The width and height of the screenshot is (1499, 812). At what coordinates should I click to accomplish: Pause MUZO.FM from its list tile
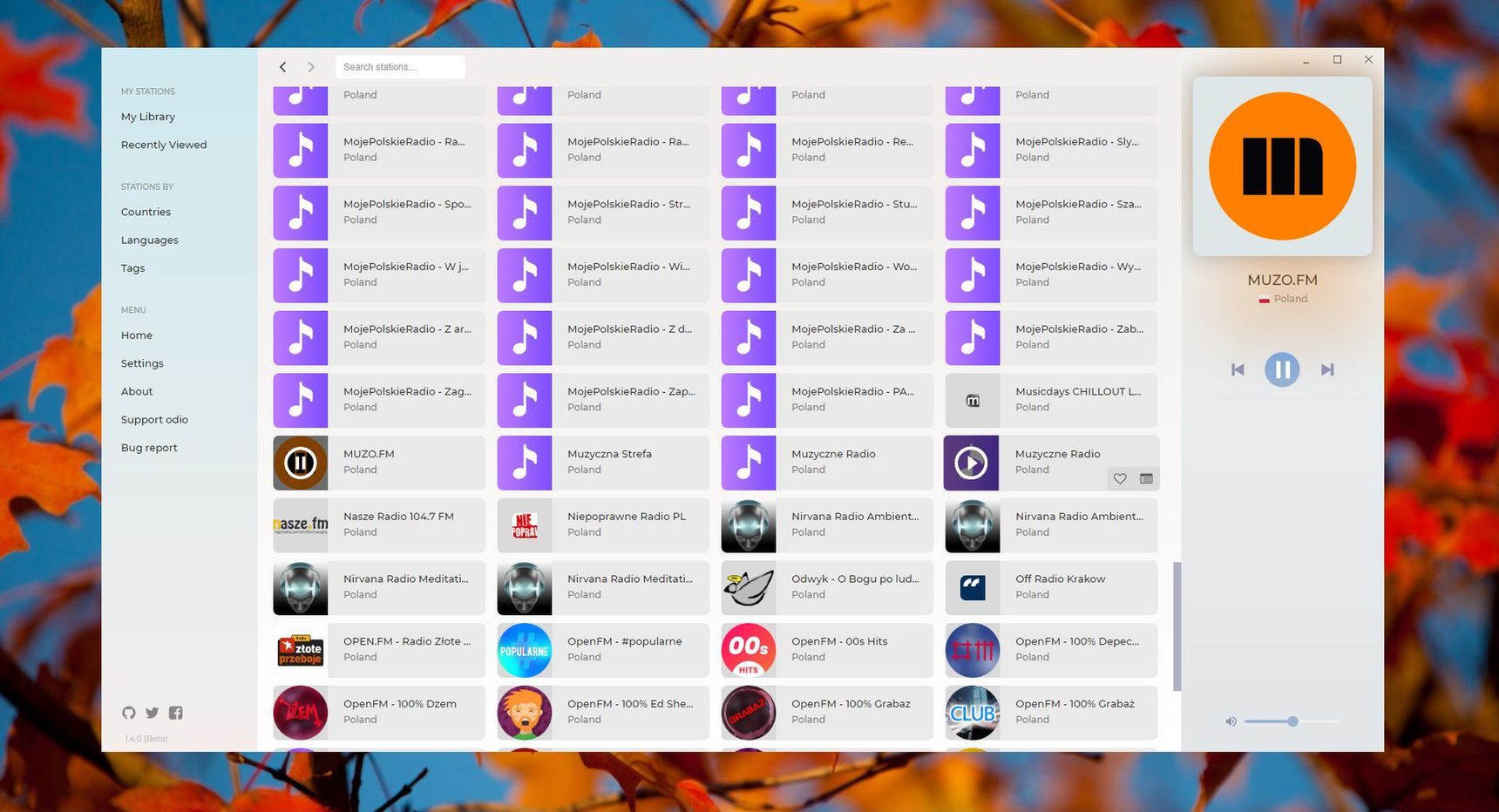301,463
